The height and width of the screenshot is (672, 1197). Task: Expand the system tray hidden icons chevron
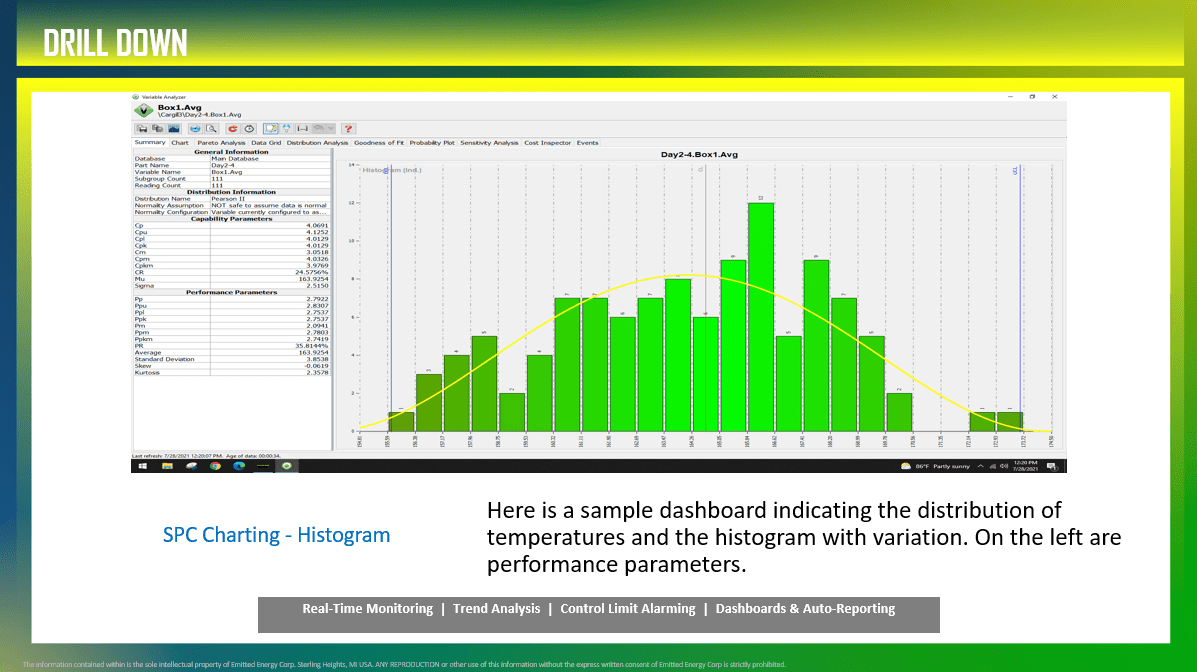point(980,466)
